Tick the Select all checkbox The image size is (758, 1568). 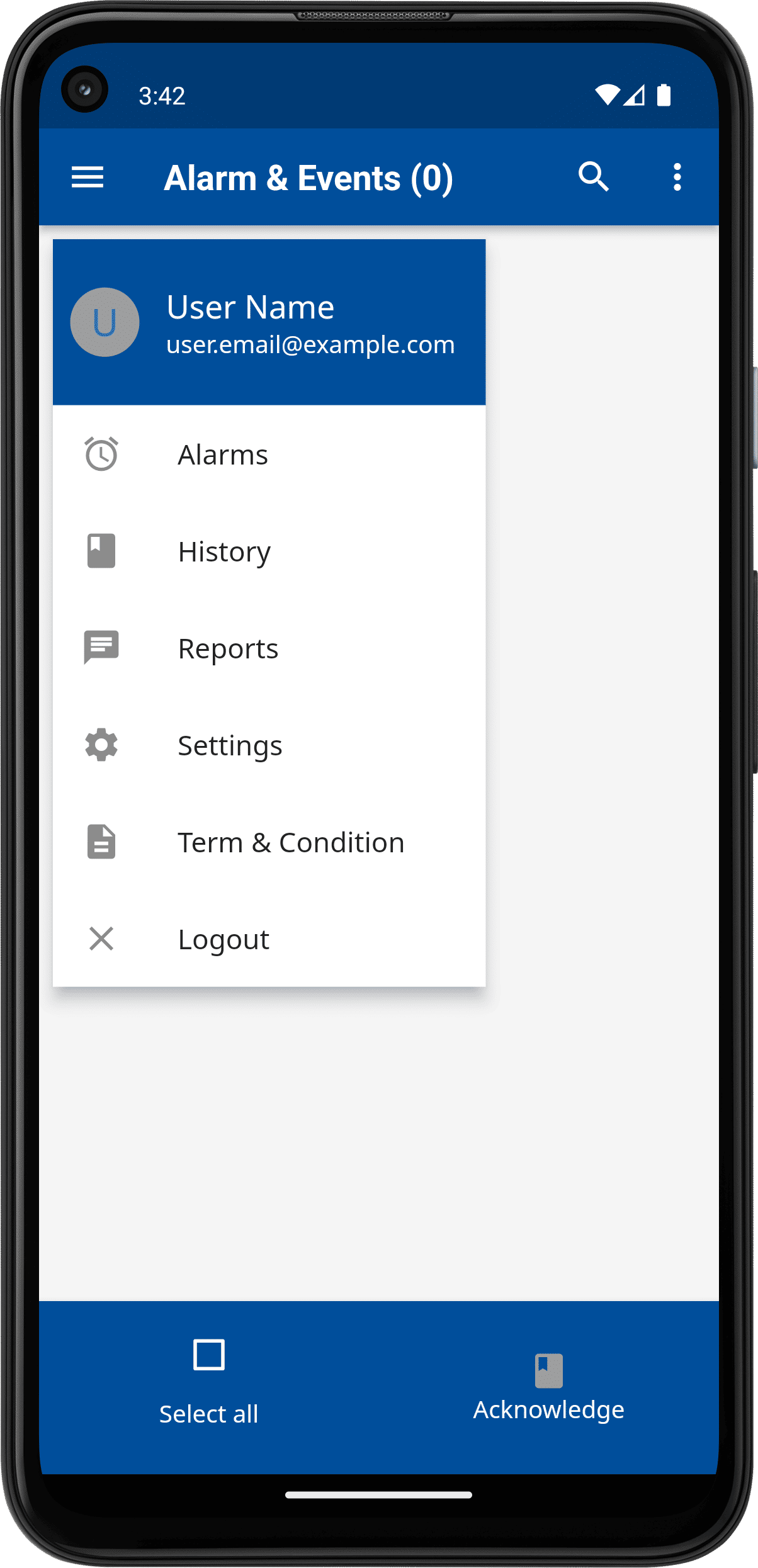(209, 1355)
